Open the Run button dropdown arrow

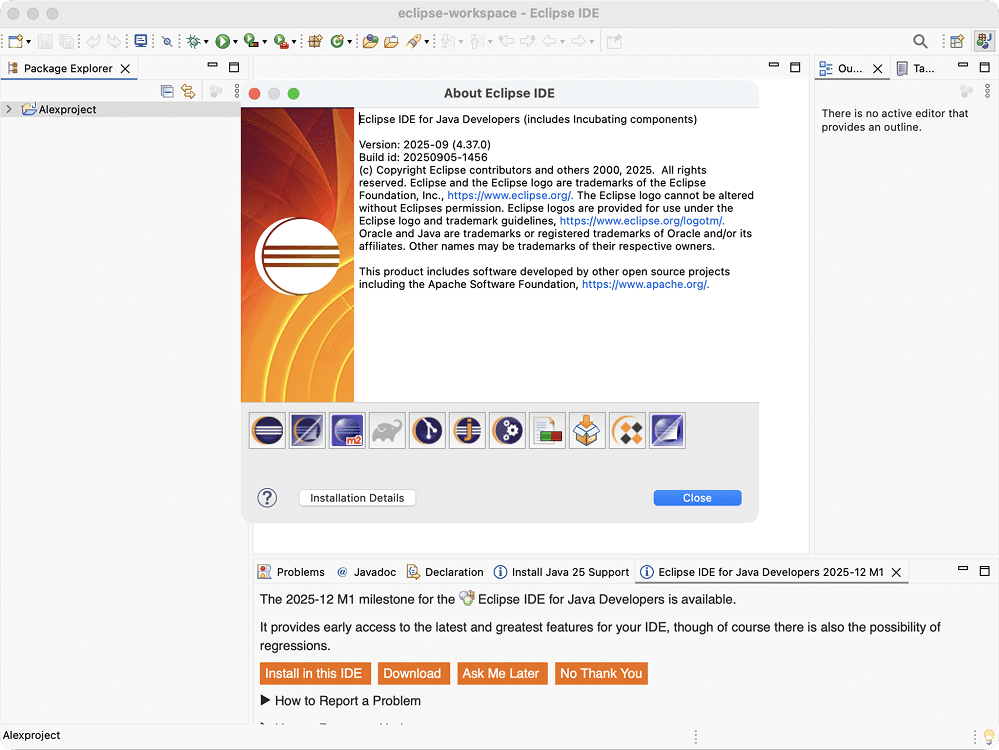(x=235, y=42)
